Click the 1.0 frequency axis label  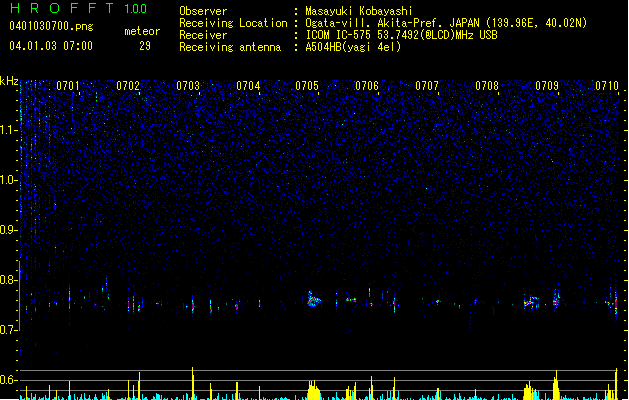point(8,180)
